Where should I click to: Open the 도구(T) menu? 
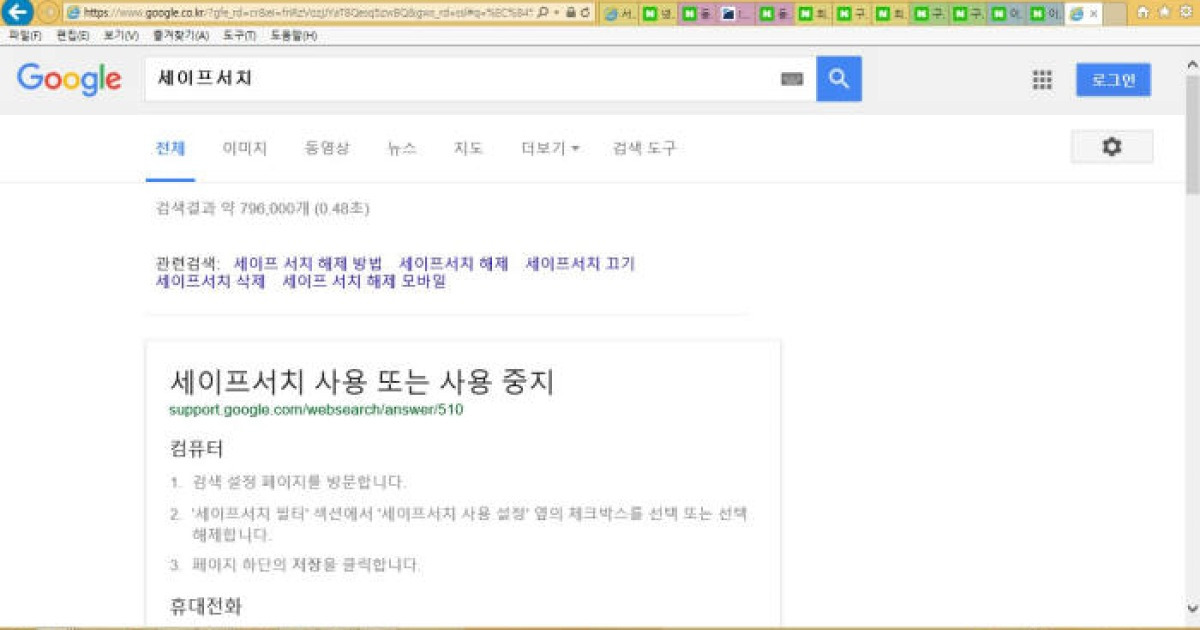point(240,36)
